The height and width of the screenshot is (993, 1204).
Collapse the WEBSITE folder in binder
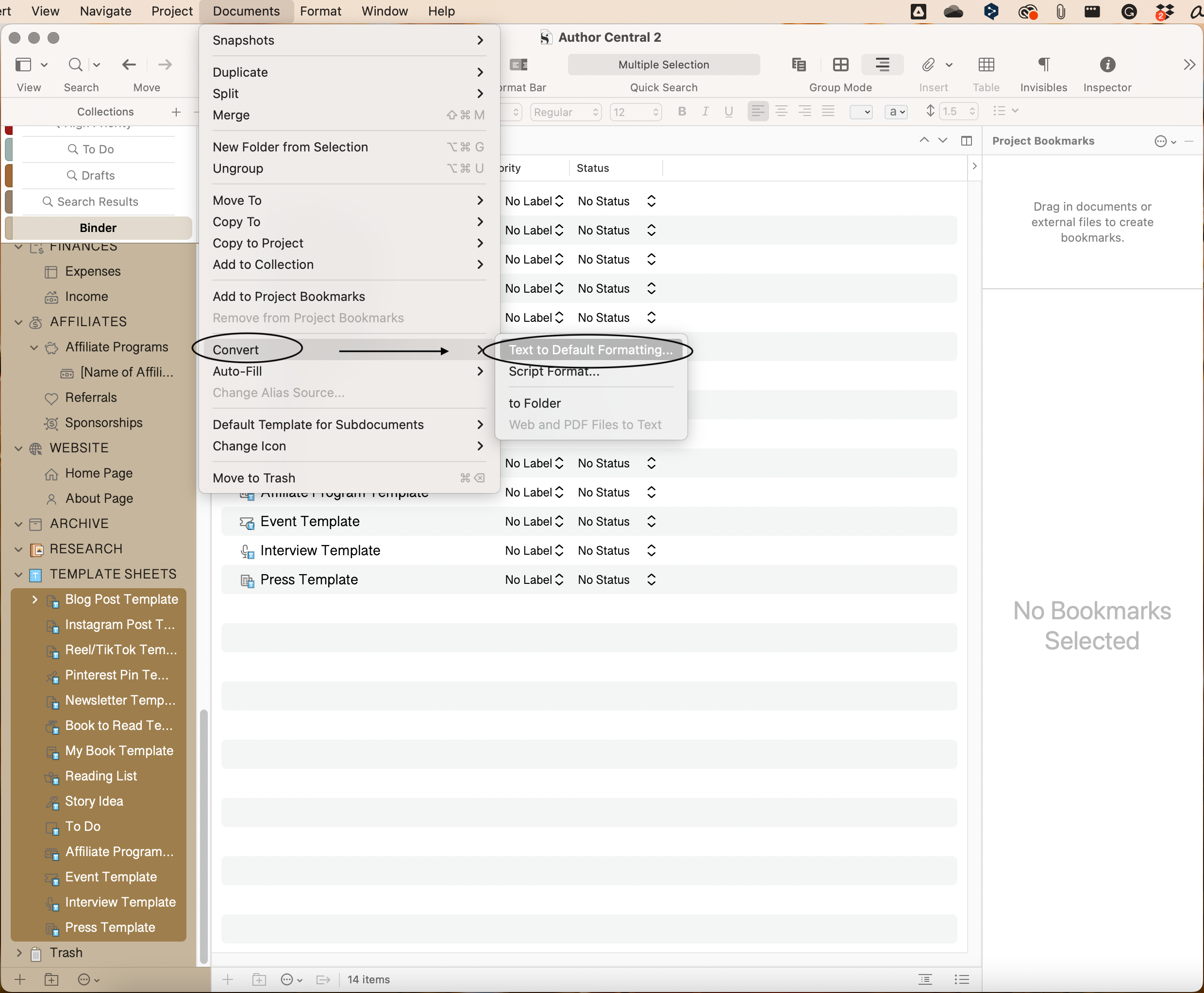pos(18,448)
